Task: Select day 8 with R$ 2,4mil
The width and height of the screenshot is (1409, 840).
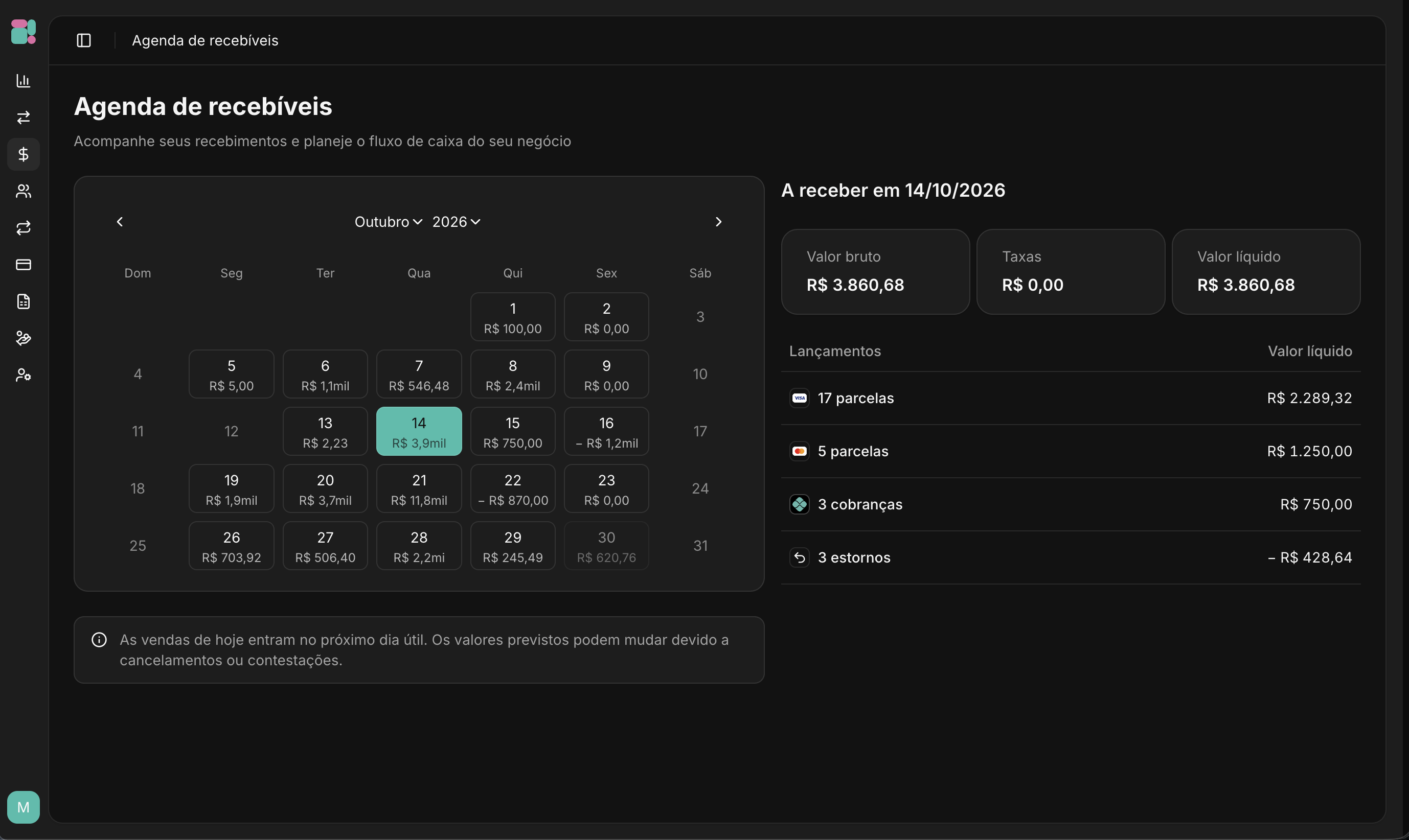Action: tap(512, 374)
